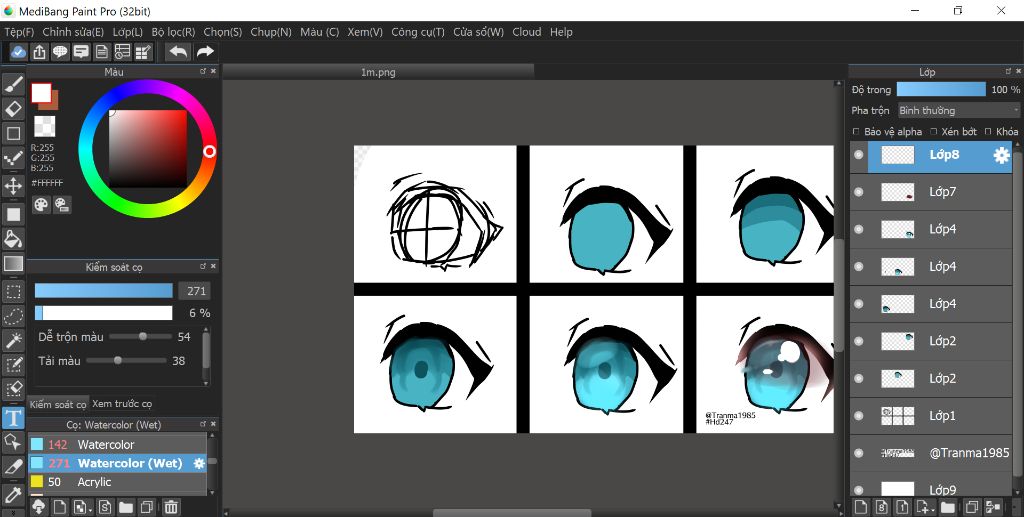Toggle visibility of Lớp8 layer
This screenshot has height=517, width=1024.
(x=859, y=155)
